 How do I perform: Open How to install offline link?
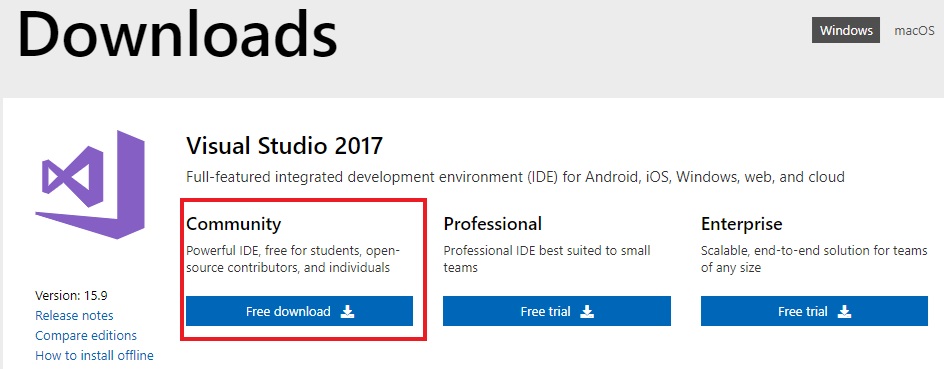point(95,355)
